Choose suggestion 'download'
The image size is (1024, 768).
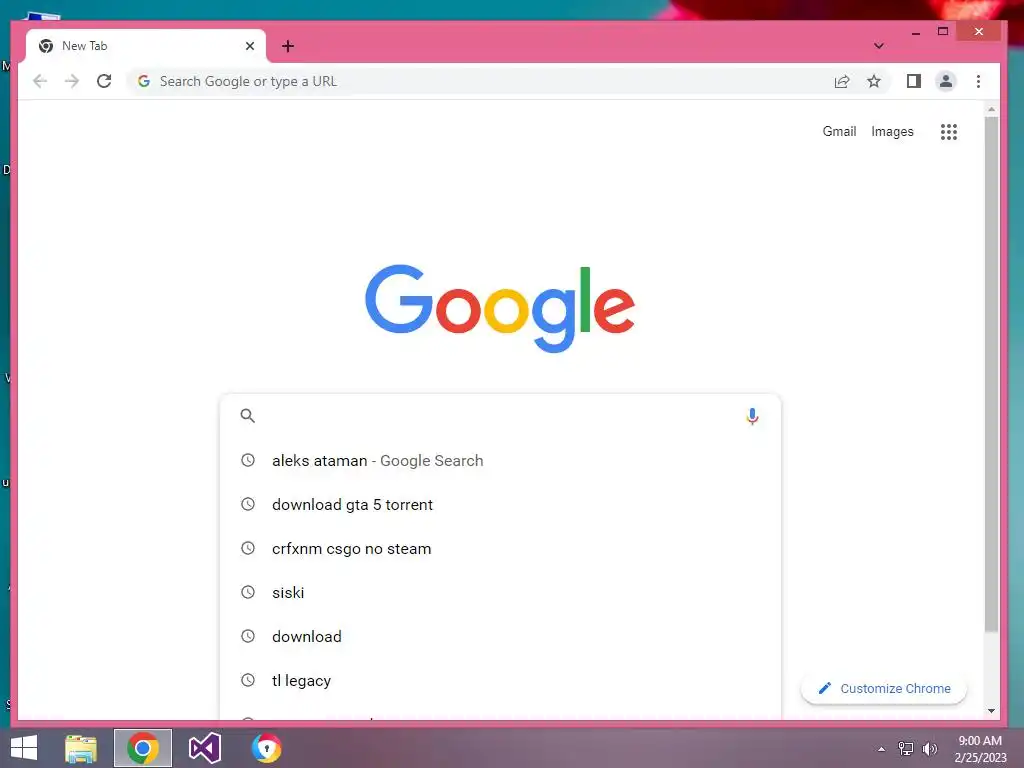point(500,636)
